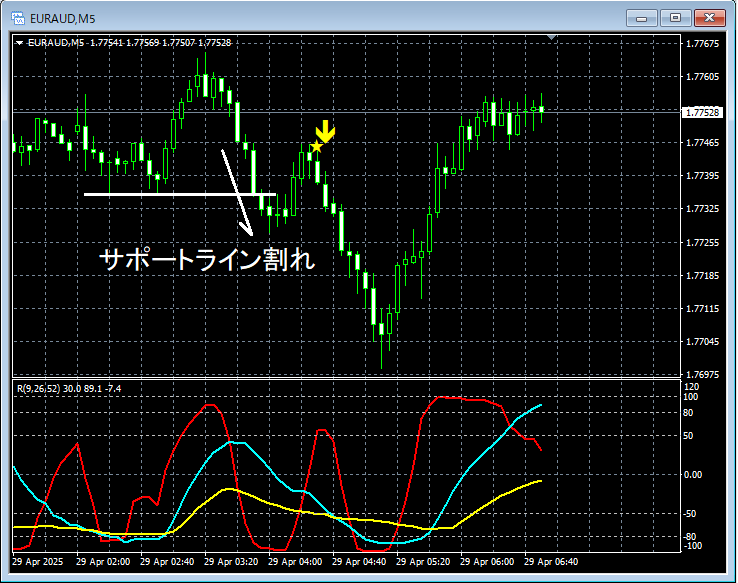Image resolution: width=738 pixels, height=583 pixels.
Task: Click the time label 29 Apr 05:20
Action: (423, 562)
